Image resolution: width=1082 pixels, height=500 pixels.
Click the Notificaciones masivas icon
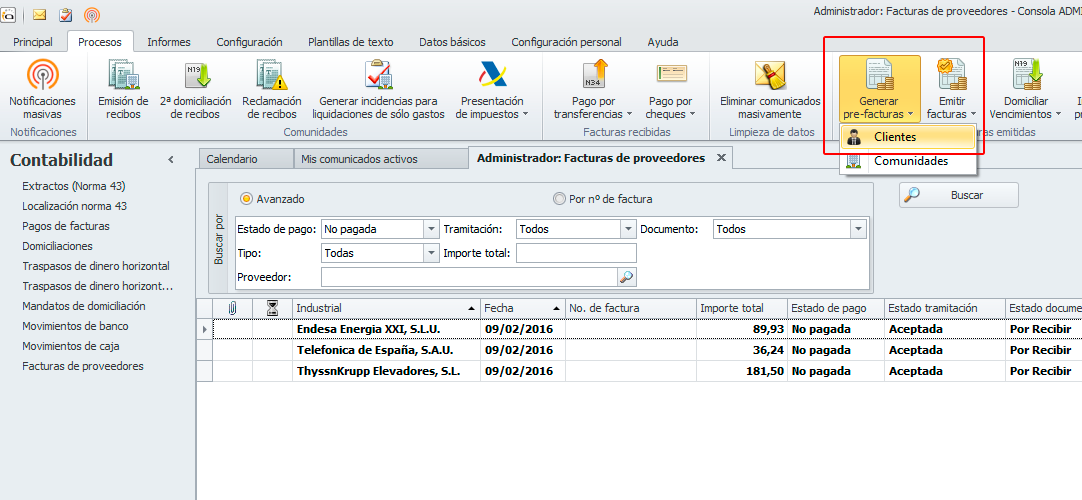[42, 76]
